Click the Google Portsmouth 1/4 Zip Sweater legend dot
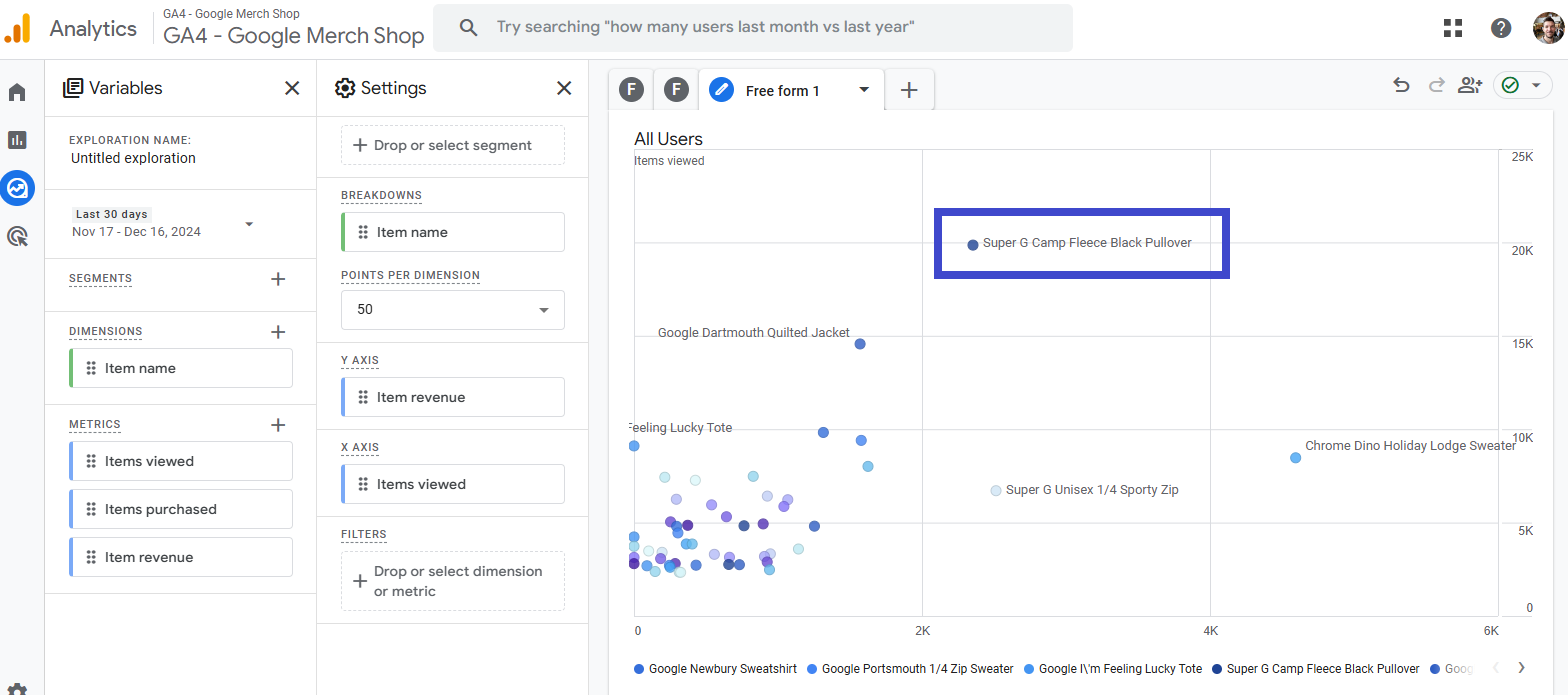 click(812, 669)
